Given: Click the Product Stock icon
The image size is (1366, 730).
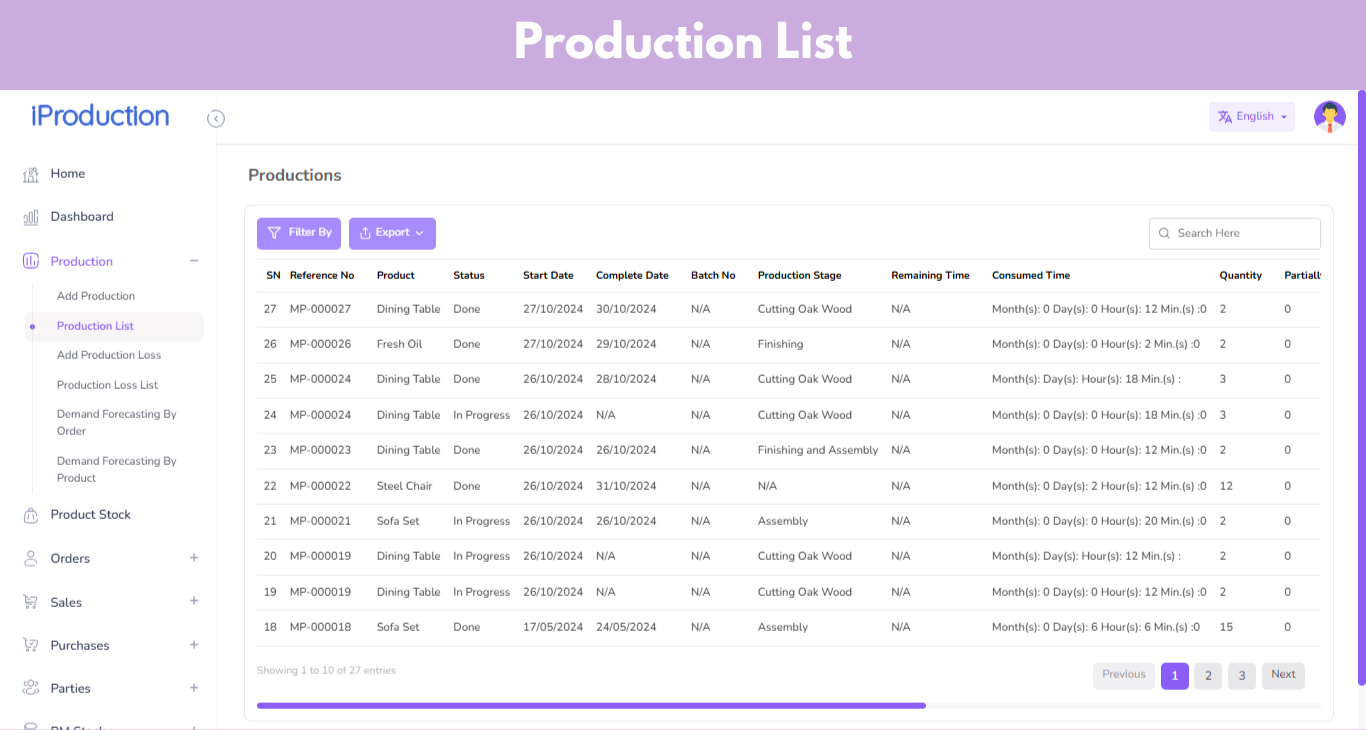Looking at the screenshot, I should (31, 515).
